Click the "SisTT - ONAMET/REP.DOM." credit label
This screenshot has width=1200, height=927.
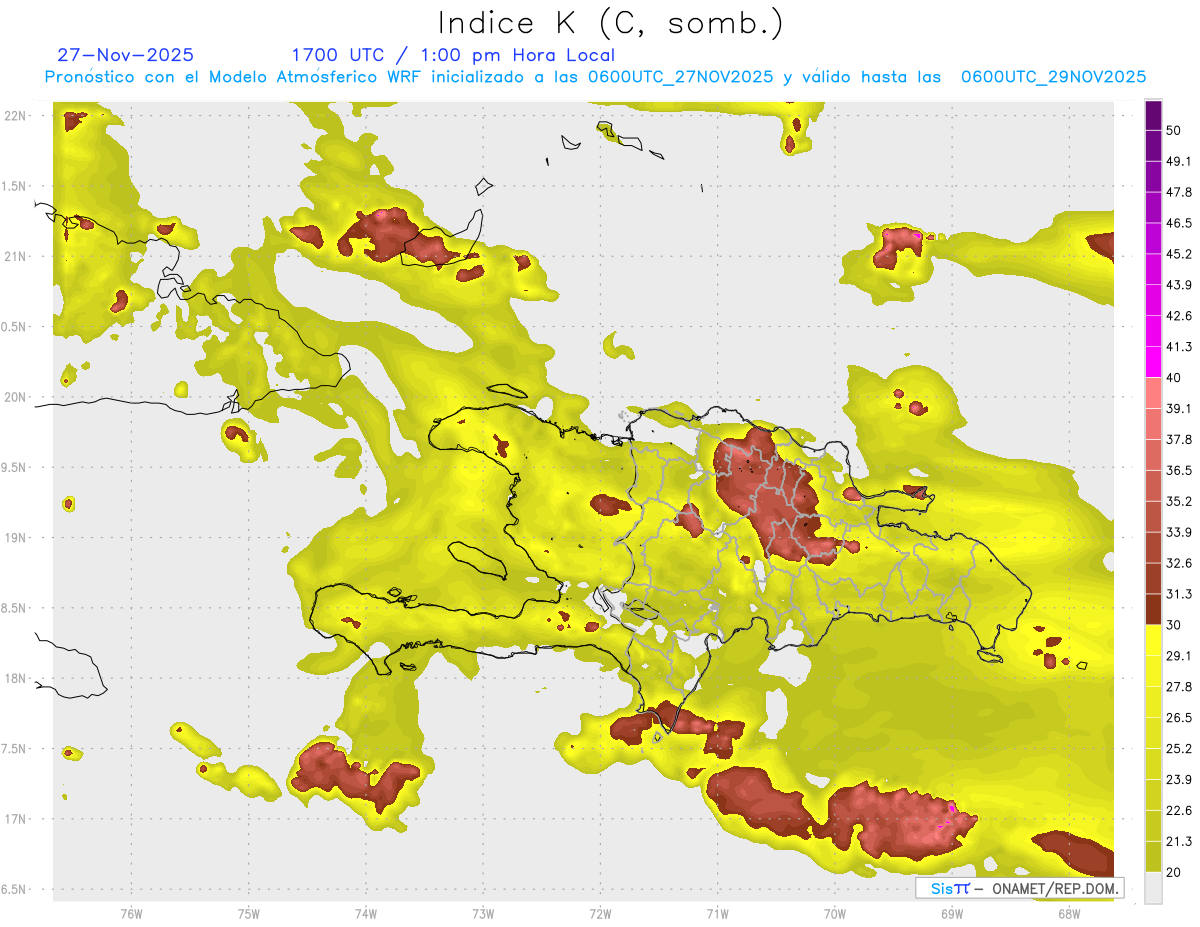(1020, 888)
